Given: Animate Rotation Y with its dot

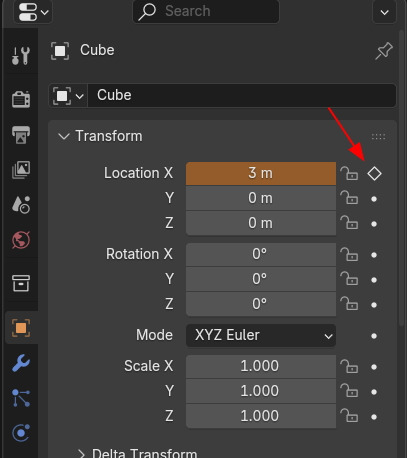Looking at the screenshot, I should pos(374,280).
